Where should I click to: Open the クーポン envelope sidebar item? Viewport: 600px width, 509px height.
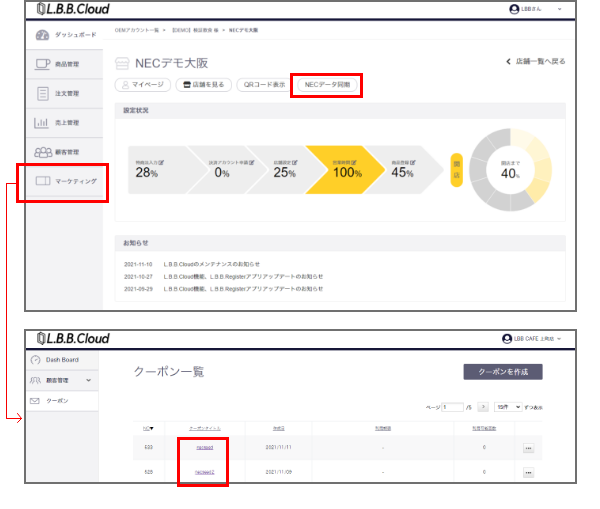coord(61,400)
